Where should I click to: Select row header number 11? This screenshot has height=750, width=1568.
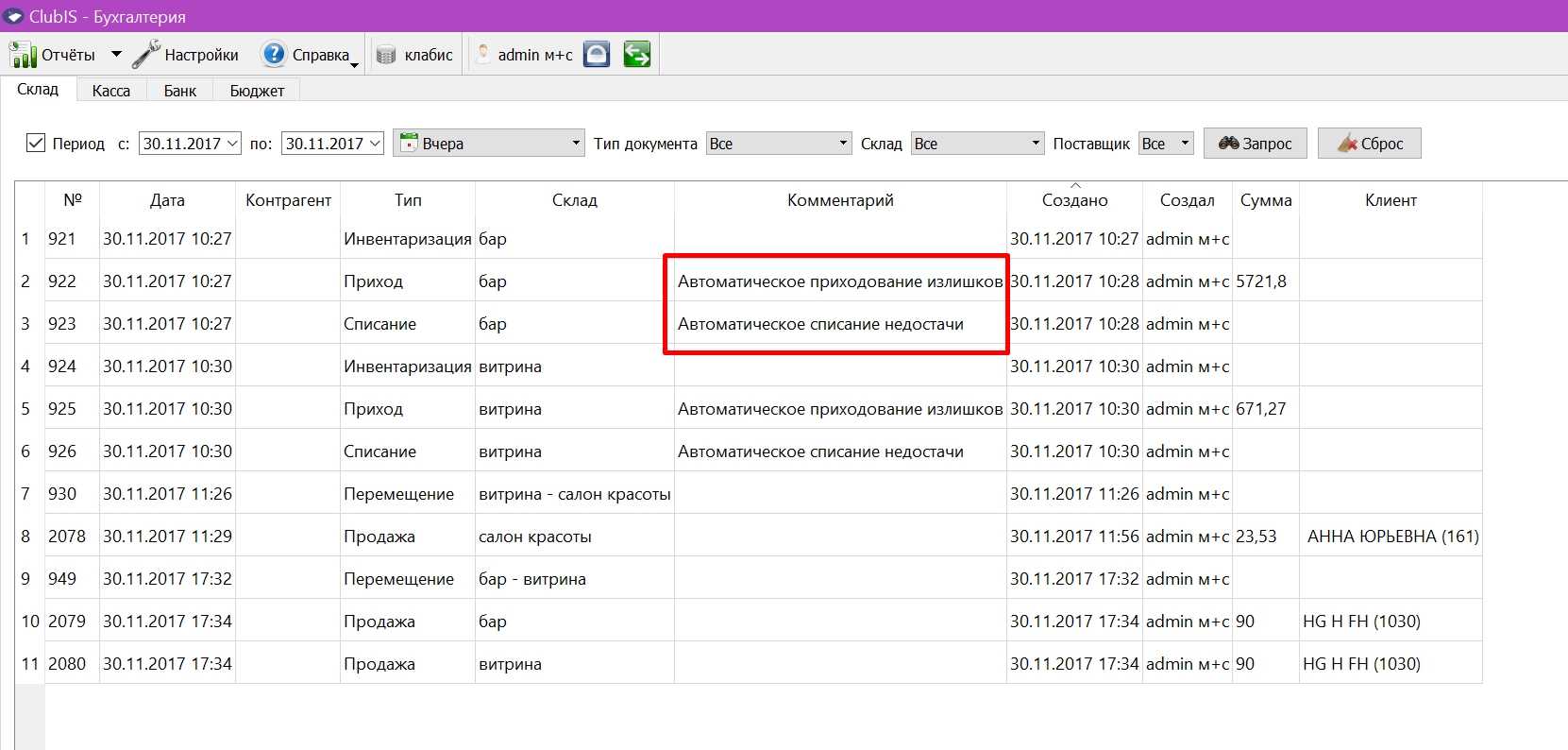(x=29, y=664)
